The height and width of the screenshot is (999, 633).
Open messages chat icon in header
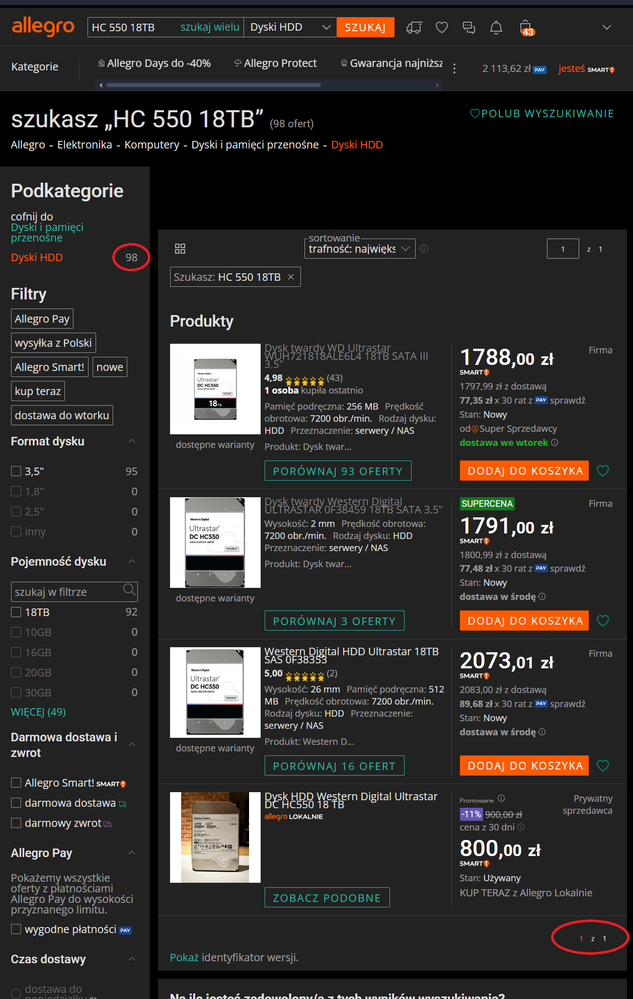point(469,27)
